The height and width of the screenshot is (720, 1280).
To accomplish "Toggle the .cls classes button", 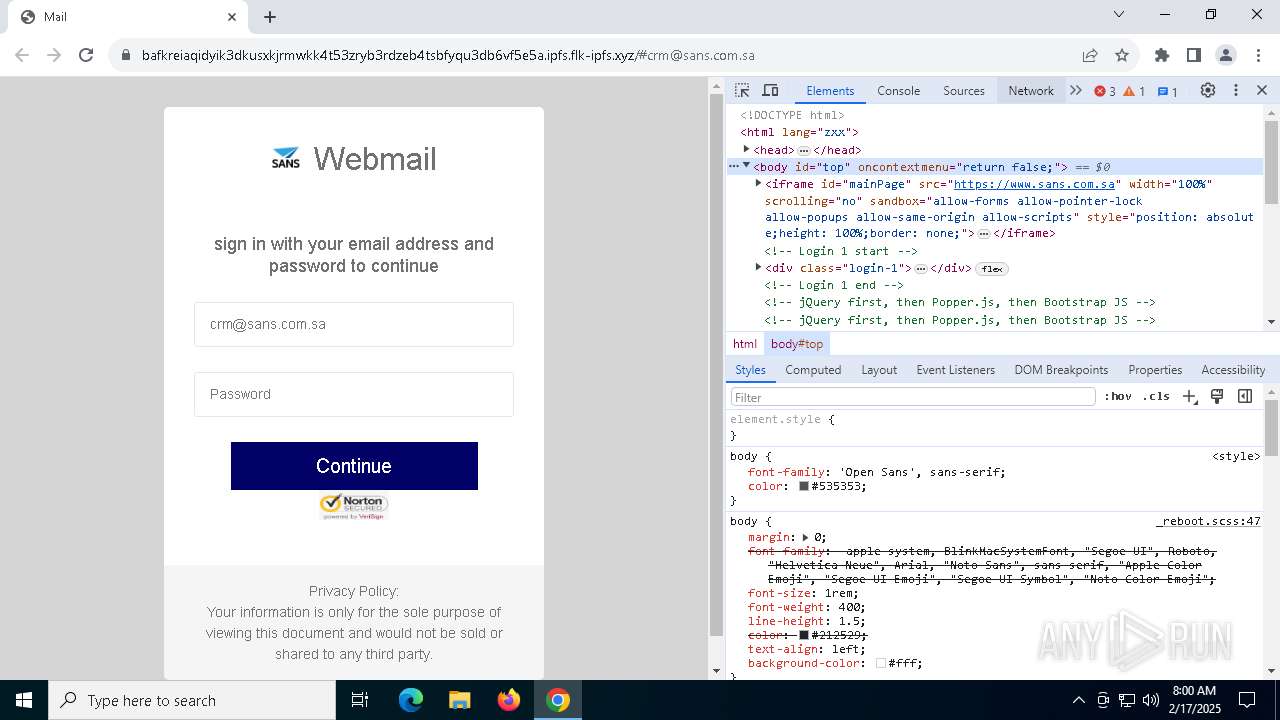I will (1156, 397).
